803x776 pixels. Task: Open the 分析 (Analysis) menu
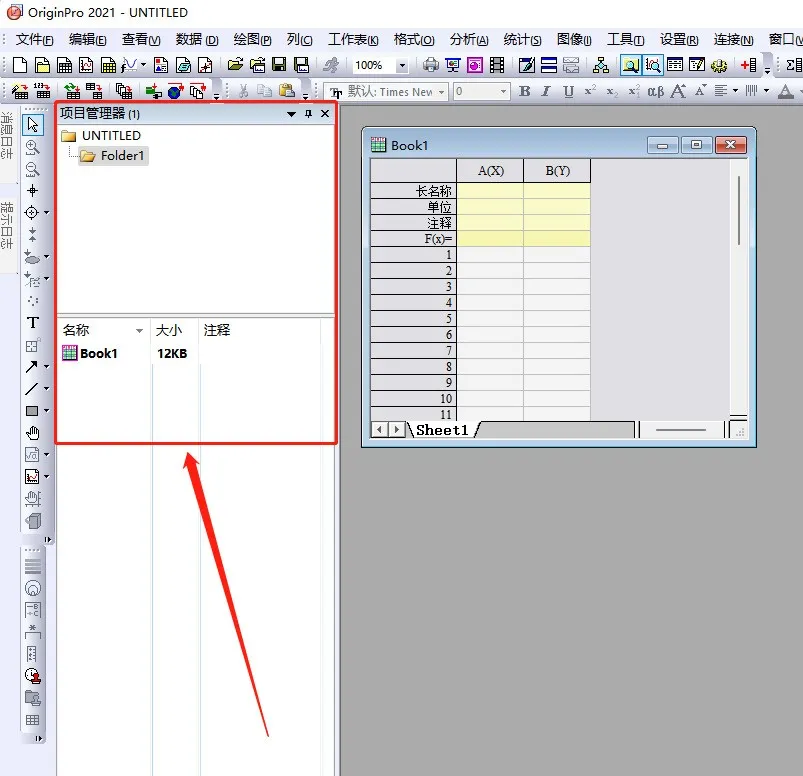point(468,40)
